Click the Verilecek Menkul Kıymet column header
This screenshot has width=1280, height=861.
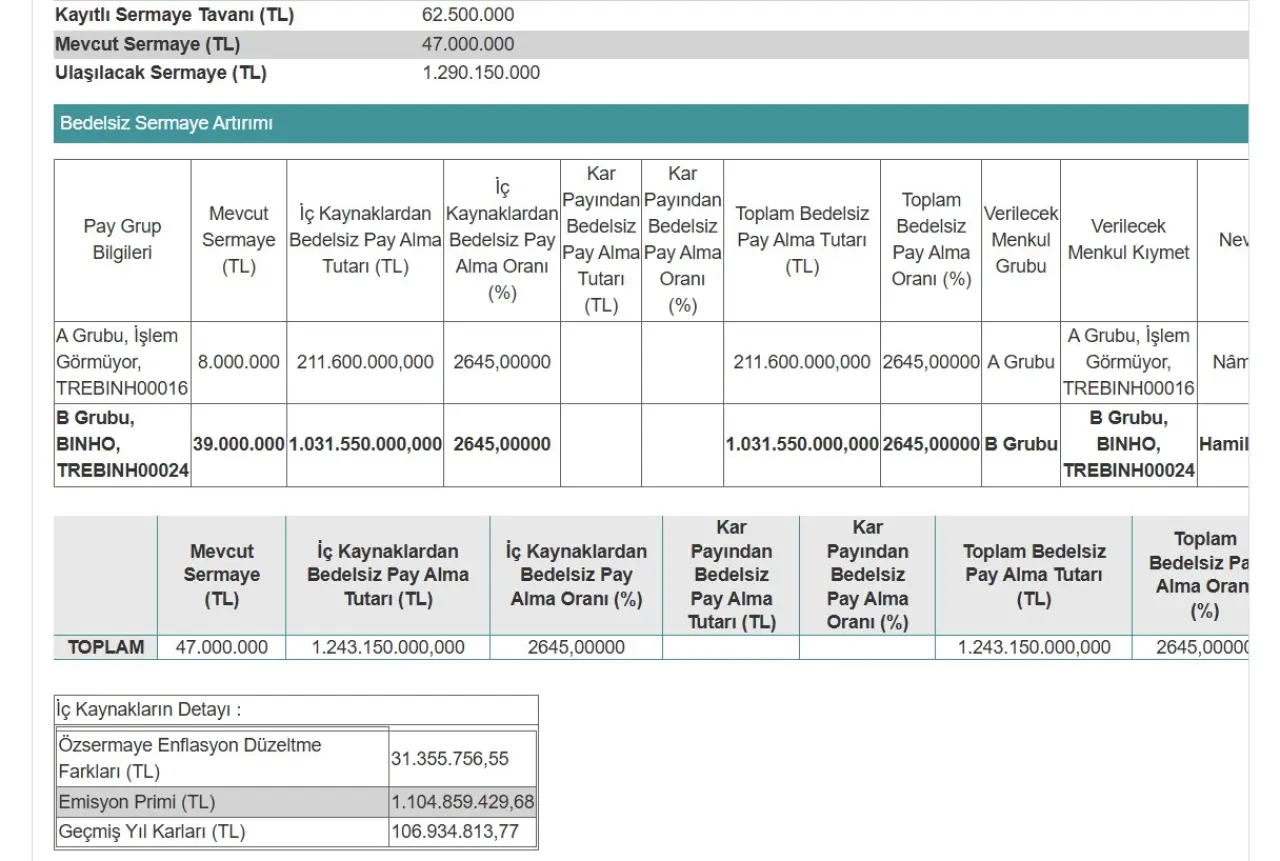click(x=1128, y=240)
